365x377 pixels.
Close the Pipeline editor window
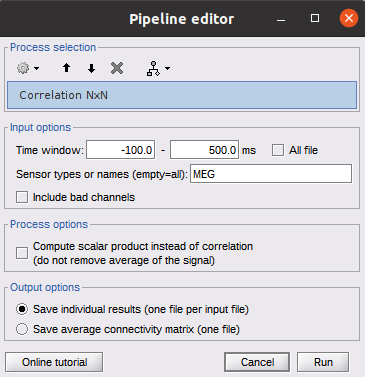point(349,18)
